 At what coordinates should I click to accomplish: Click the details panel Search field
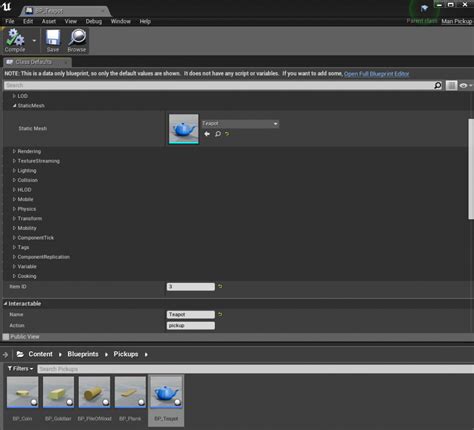[x=218, y=85]
